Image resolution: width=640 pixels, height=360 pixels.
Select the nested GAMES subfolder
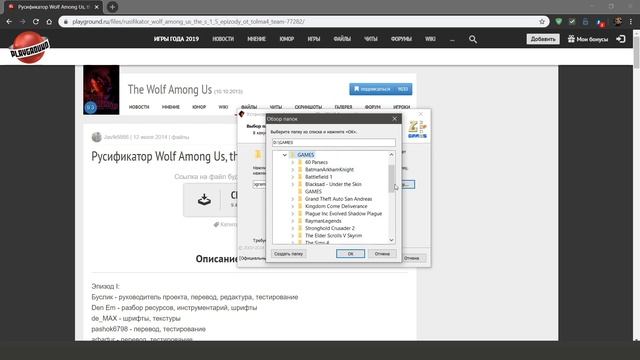pos(313,192)
